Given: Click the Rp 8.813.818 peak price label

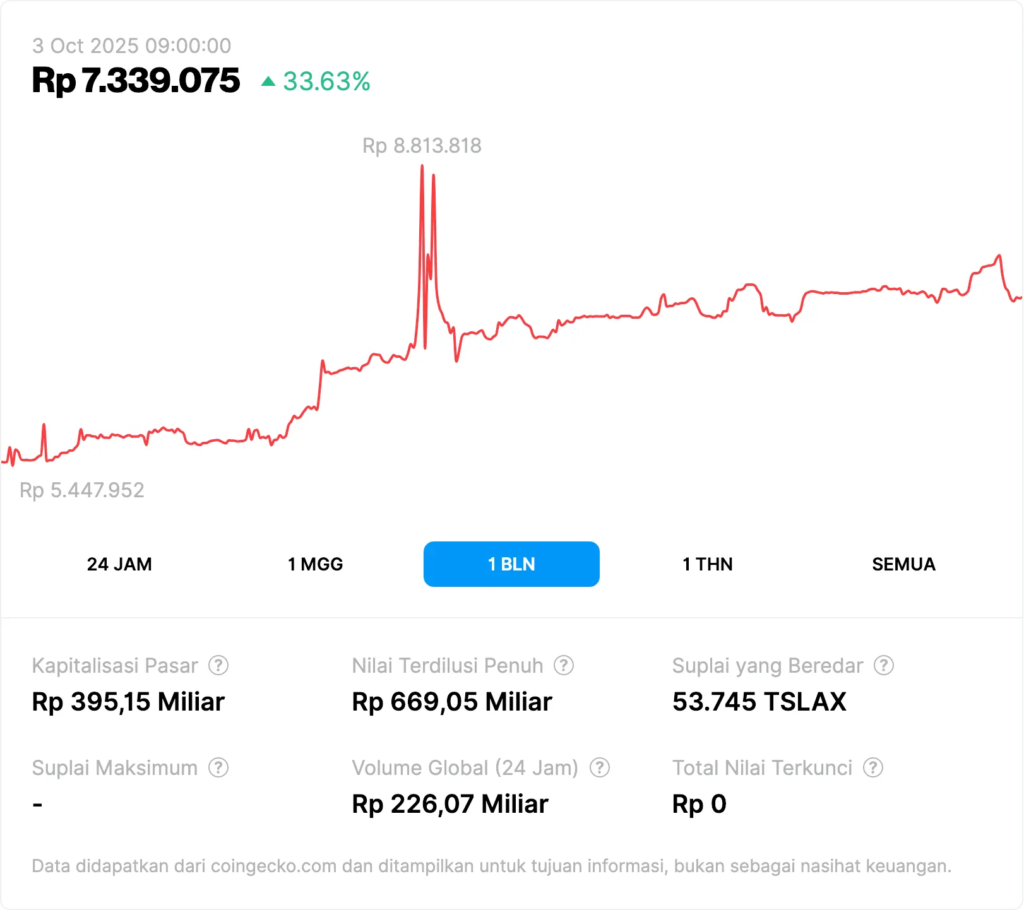Looking at the screenshot, I should click(421, 146).
